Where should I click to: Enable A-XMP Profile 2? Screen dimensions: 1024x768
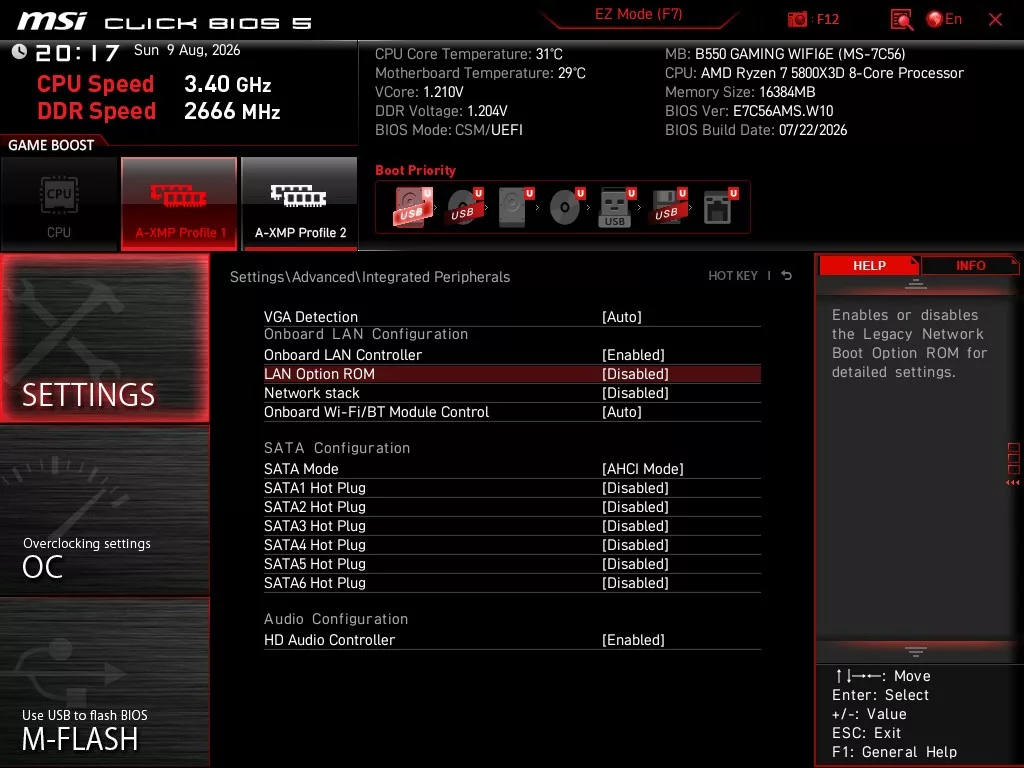tap(300, 204)
